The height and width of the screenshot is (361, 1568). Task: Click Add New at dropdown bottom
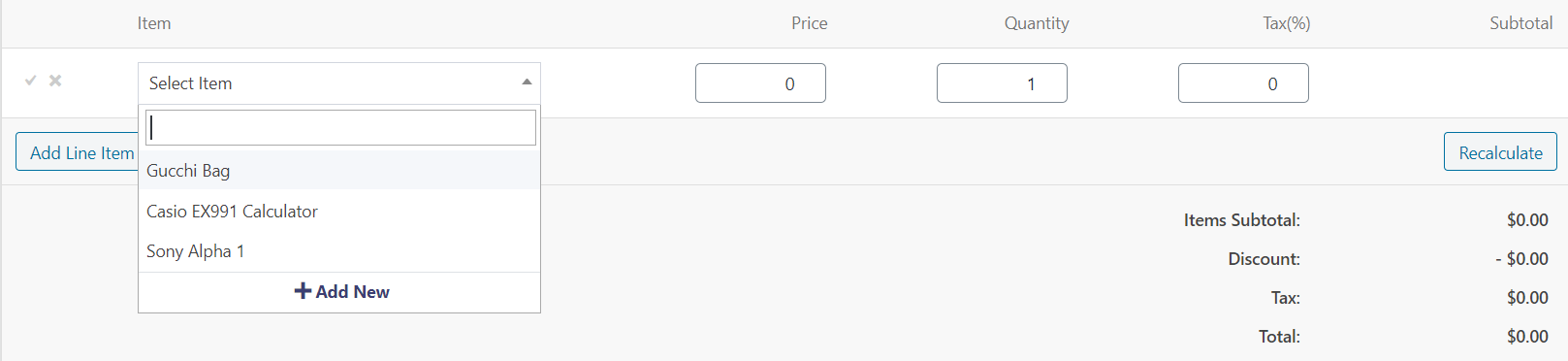coord(339,292)
